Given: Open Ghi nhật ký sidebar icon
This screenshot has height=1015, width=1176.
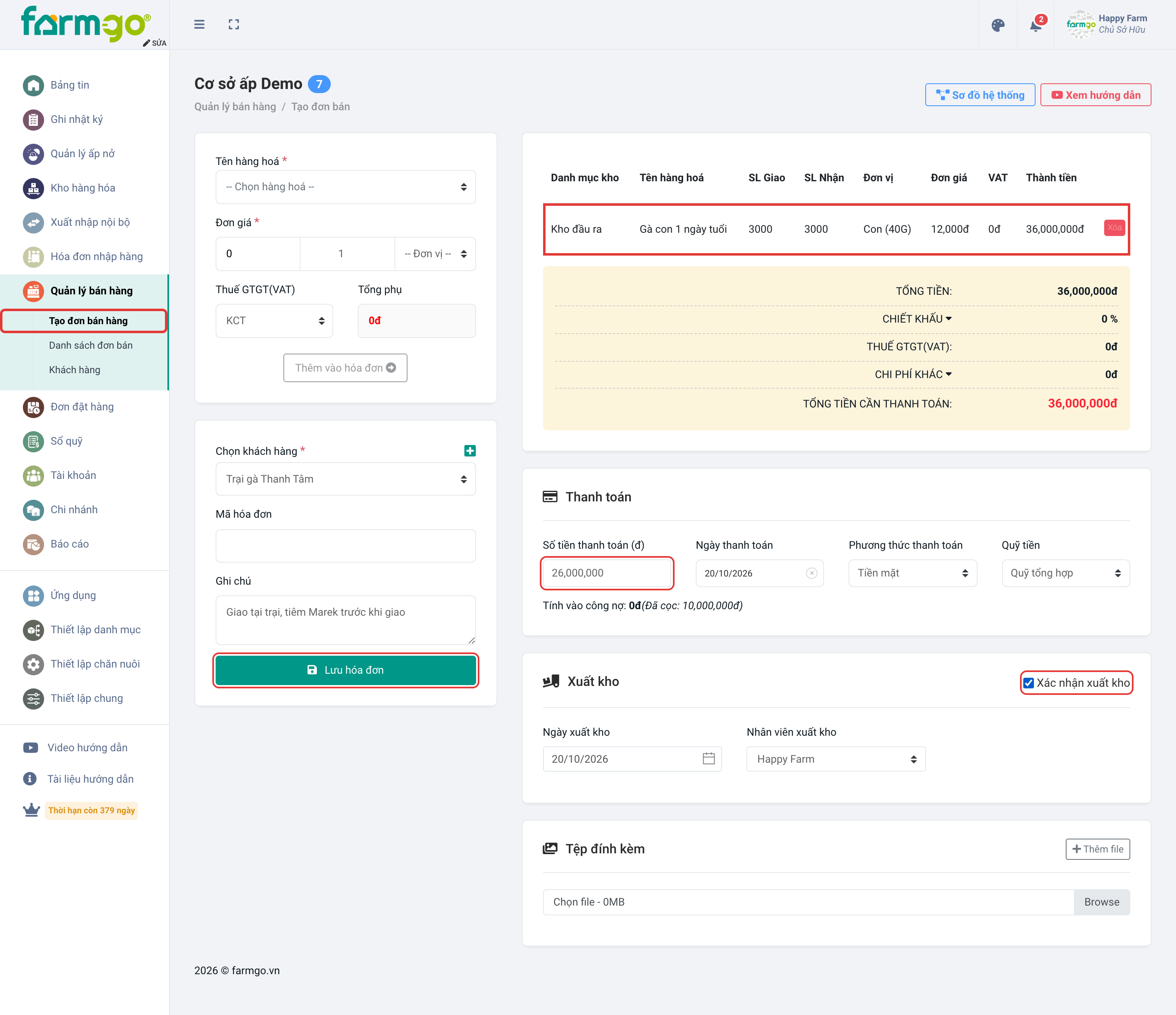Looking at the screenshot, I should click(33, 120).
